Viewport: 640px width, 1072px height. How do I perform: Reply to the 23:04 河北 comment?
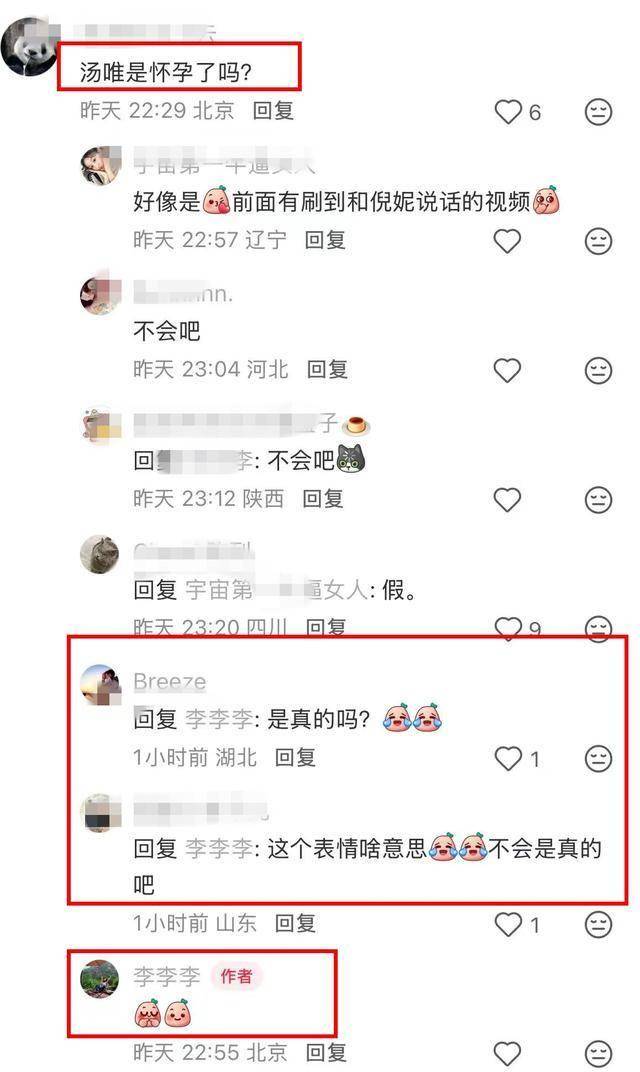tap(327, 370)
